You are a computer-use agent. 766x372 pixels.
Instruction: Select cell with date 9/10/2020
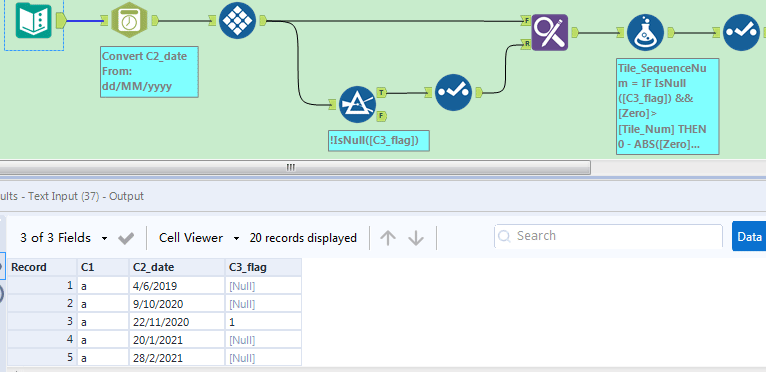[x=177, y=304]
